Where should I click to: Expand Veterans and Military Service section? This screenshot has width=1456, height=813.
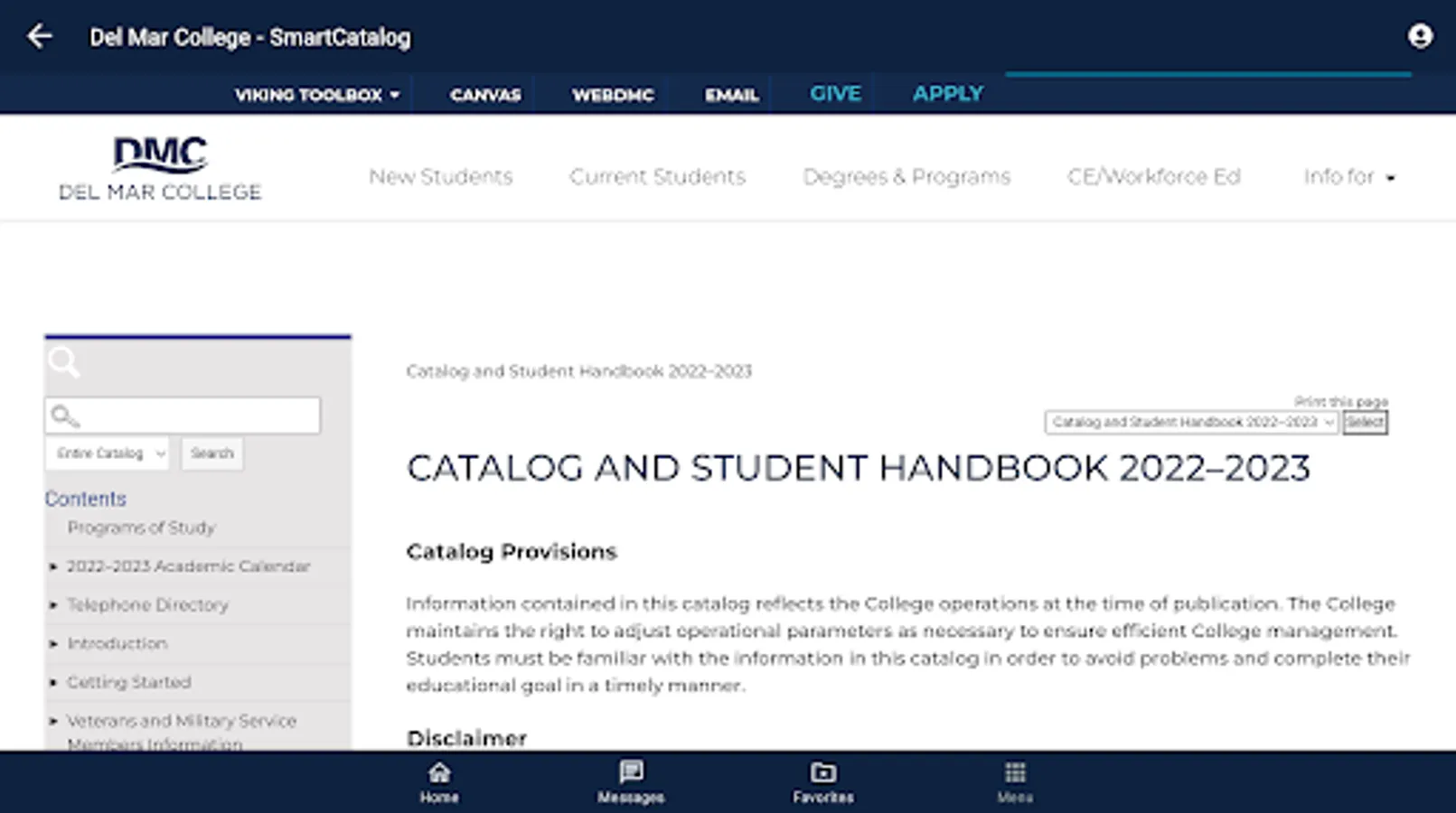(x=53, y=721)
